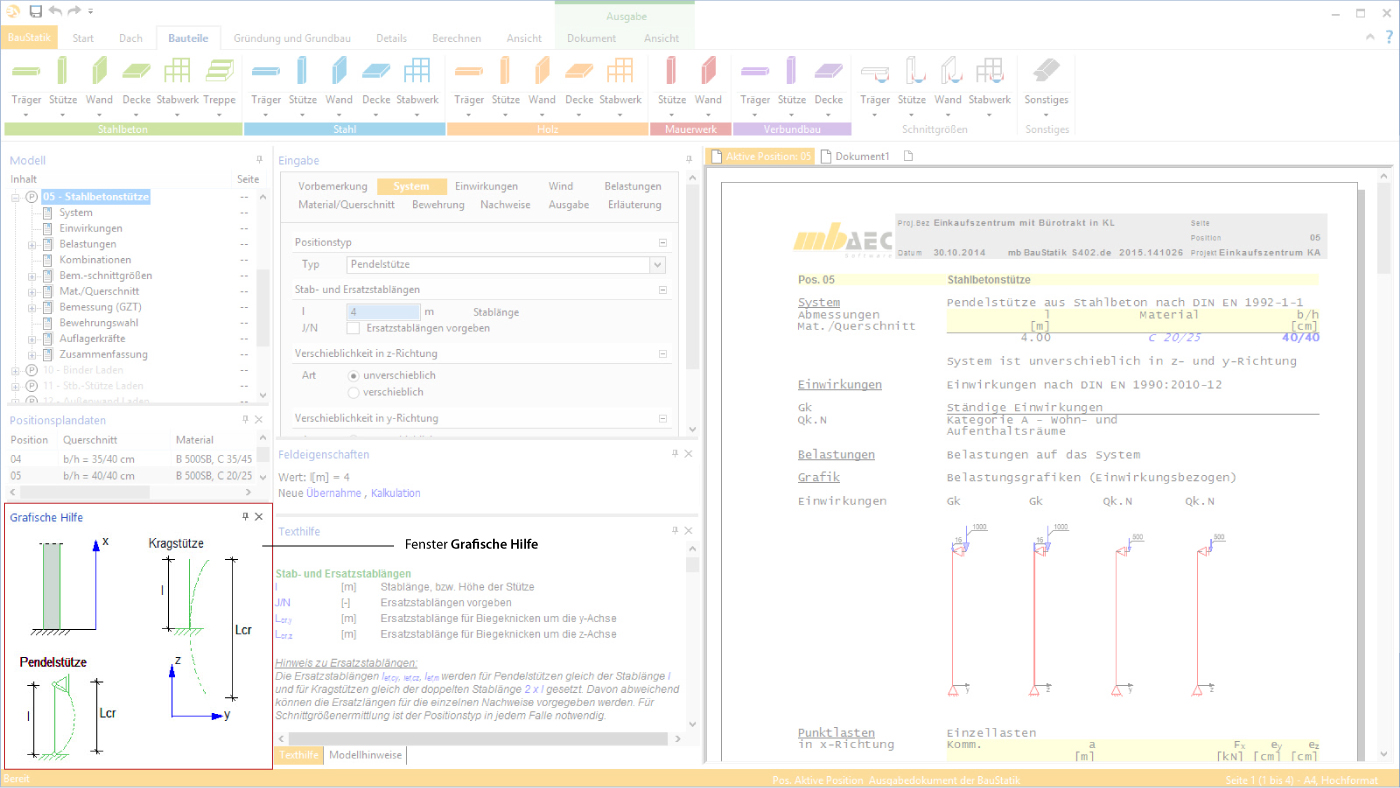Screen dimensions: 1400x788
Task: Select Stahl Stütze icon
Action: pos(303,71)
